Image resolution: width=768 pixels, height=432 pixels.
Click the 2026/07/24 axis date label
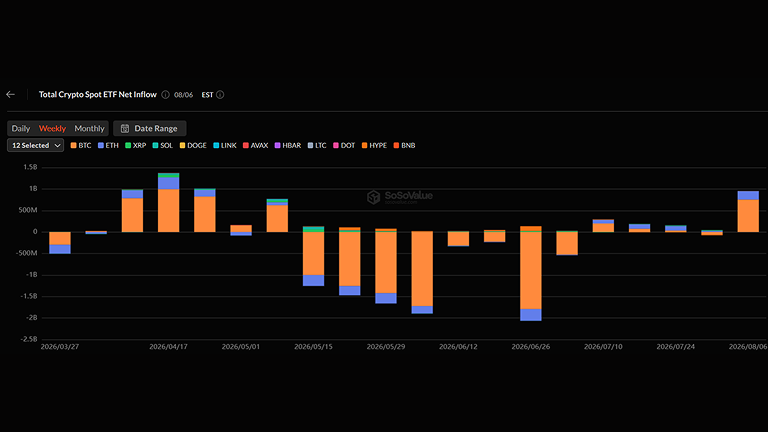click(x=676, y=346)
